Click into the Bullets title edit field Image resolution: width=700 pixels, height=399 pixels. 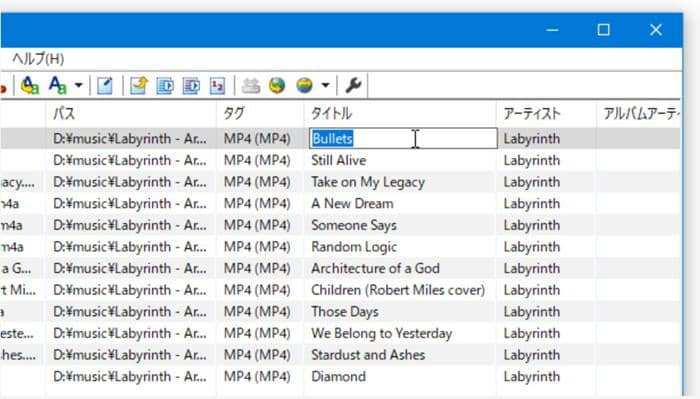[403, 138]
